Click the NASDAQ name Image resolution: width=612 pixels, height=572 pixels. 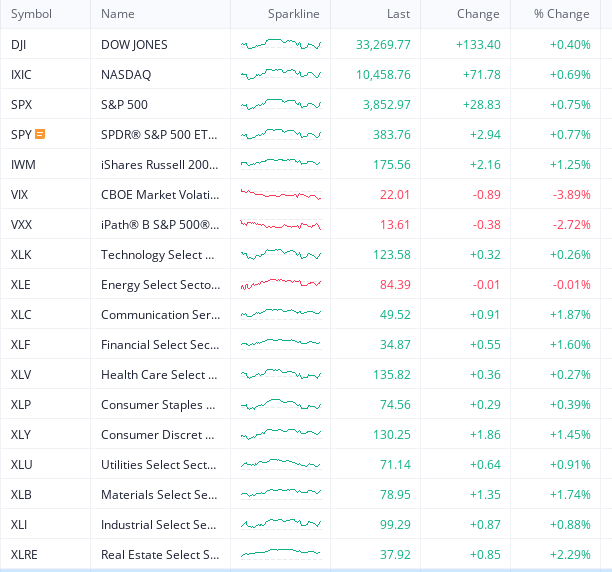126,75
